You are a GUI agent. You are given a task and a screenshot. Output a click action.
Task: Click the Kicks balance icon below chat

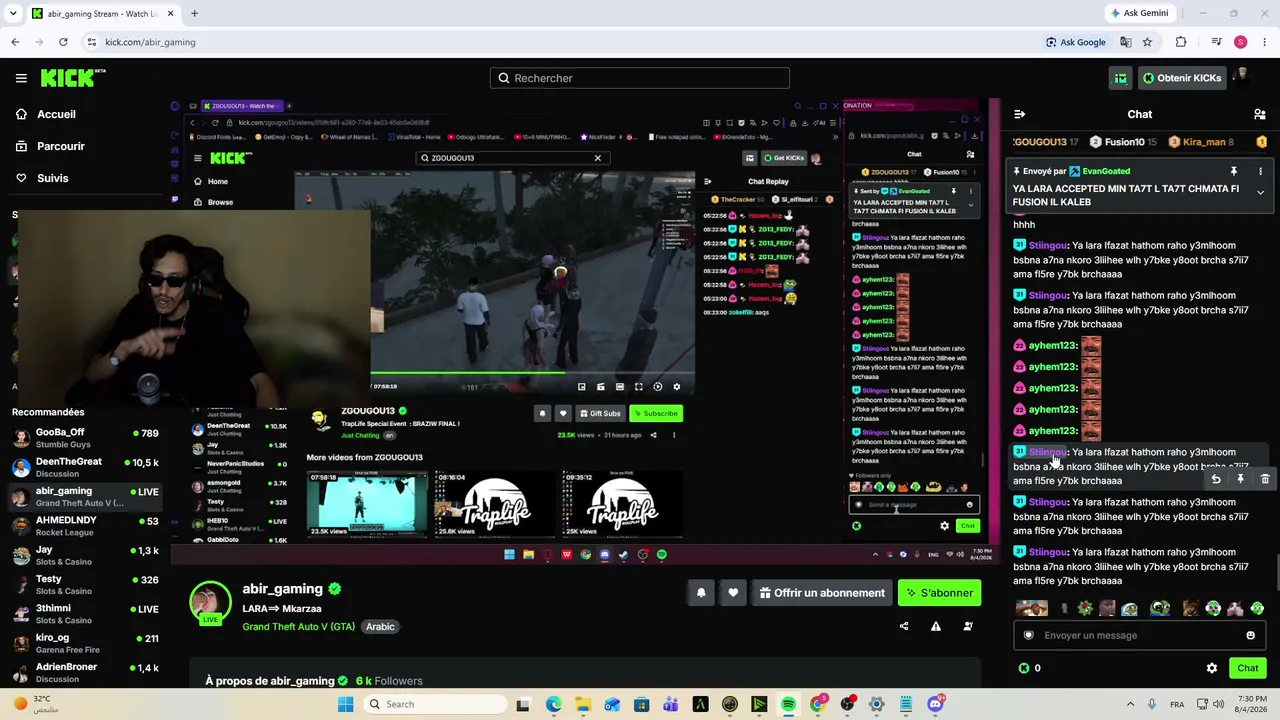point(1023,668)
